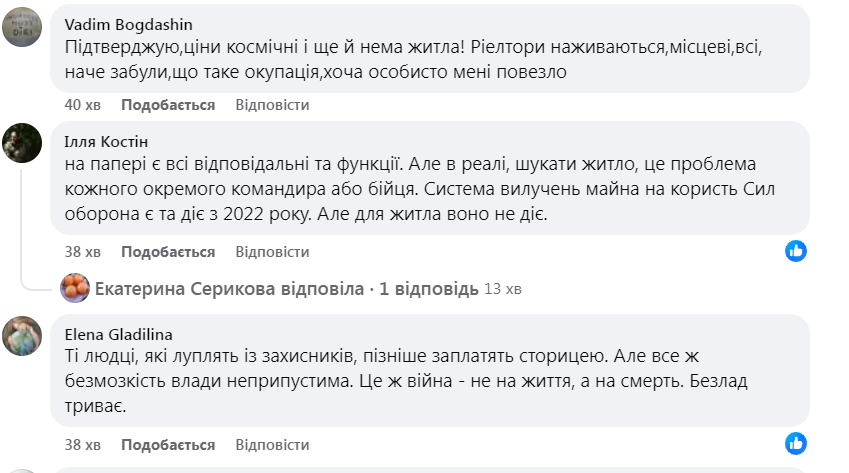Open the Ілля Костін name link
Screen dimensions: 849x473
(x=106, y=140)
